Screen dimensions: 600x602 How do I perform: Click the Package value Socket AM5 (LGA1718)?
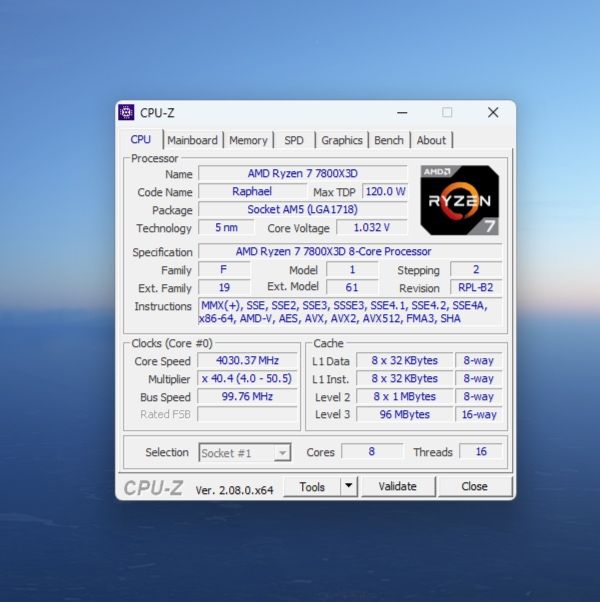point(302,210)
